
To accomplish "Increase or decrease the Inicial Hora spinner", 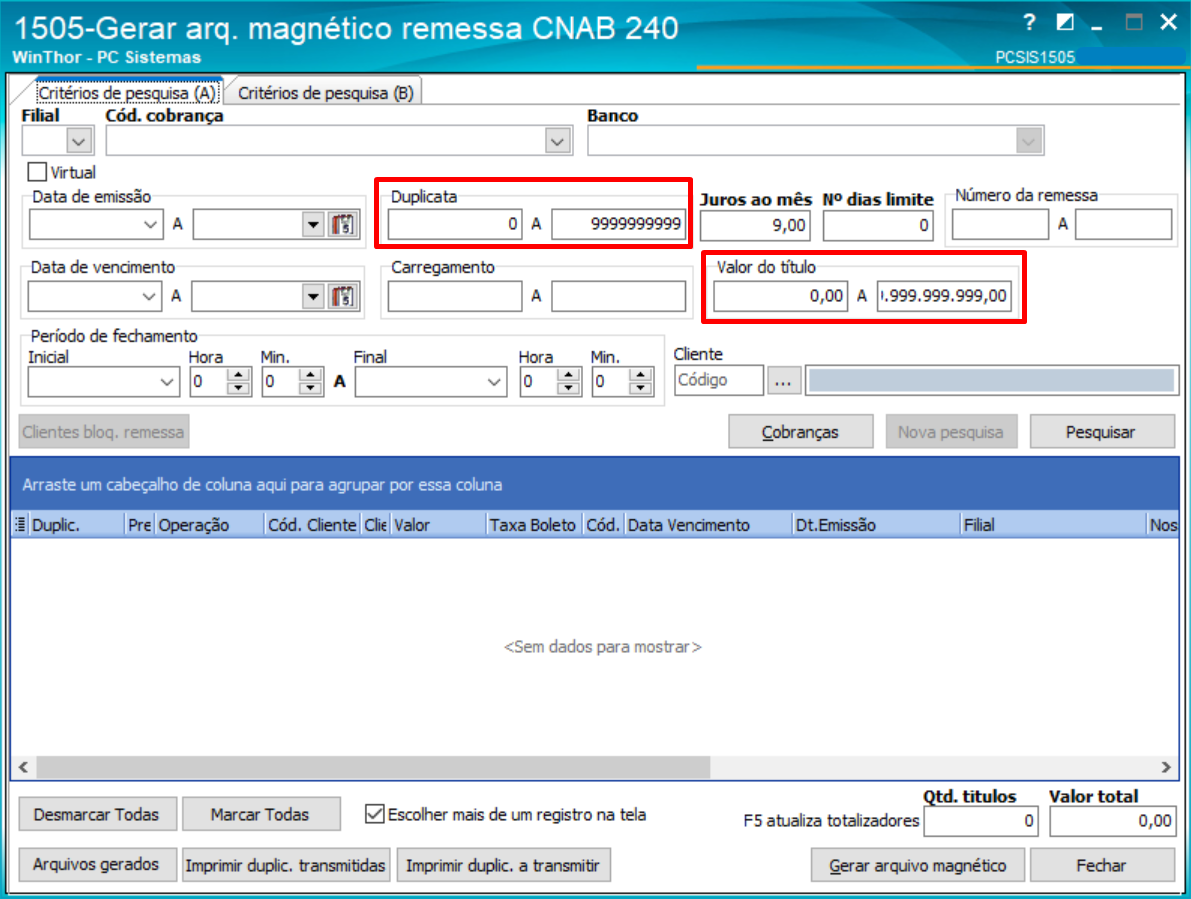I will [x=239, y=382].
